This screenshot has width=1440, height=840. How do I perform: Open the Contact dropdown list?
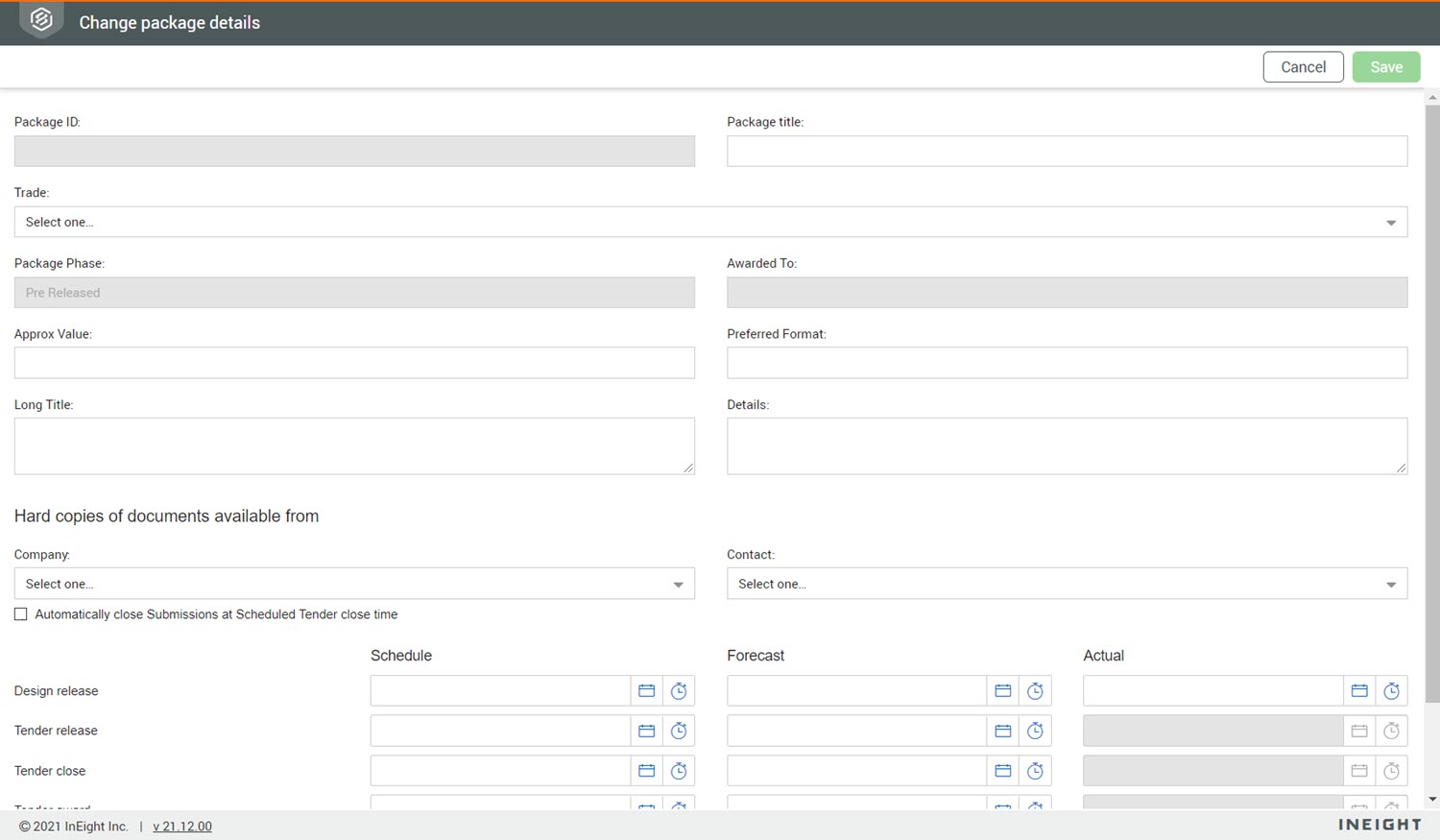[x=1067, y=584]
